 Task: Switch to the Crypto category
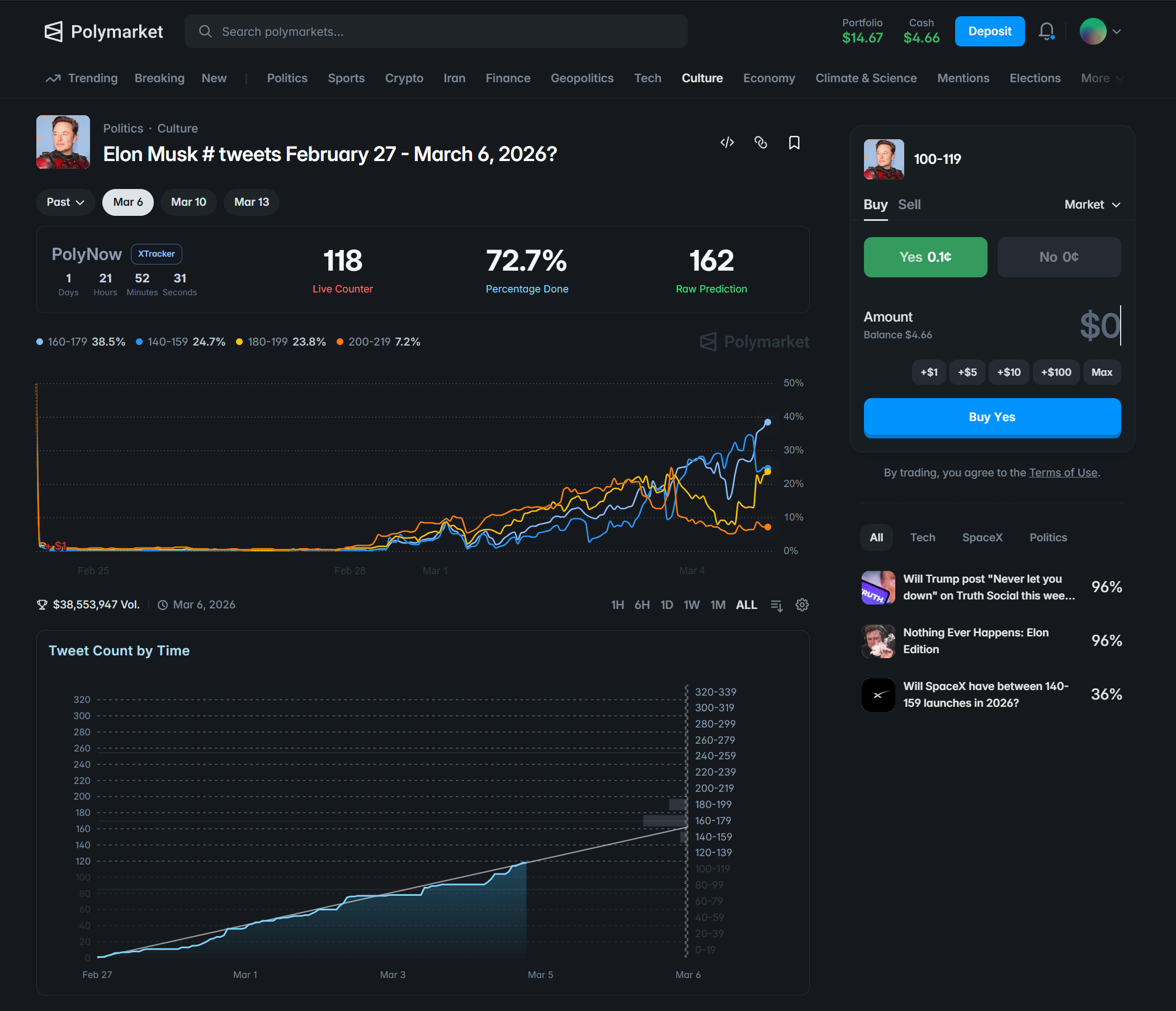404,78
